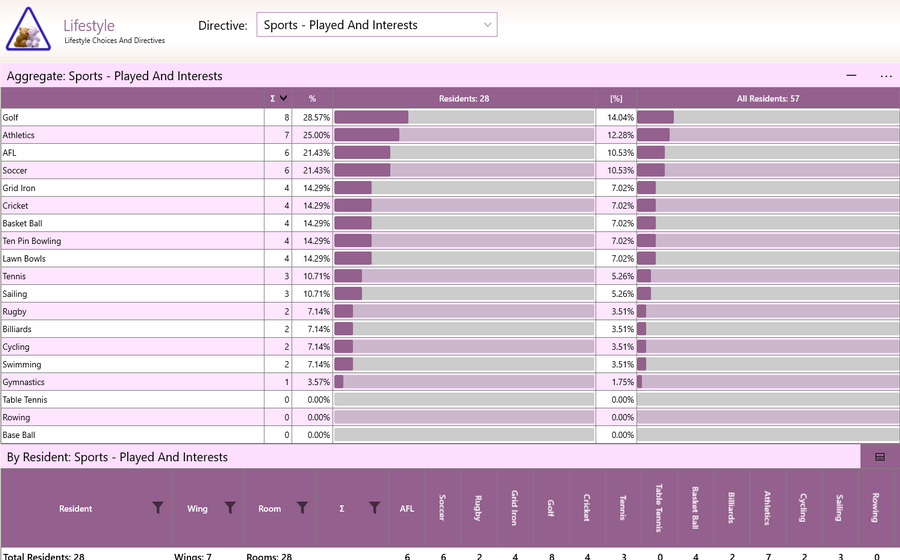
Task: Click the AFL column header
Action: point(407,508)
